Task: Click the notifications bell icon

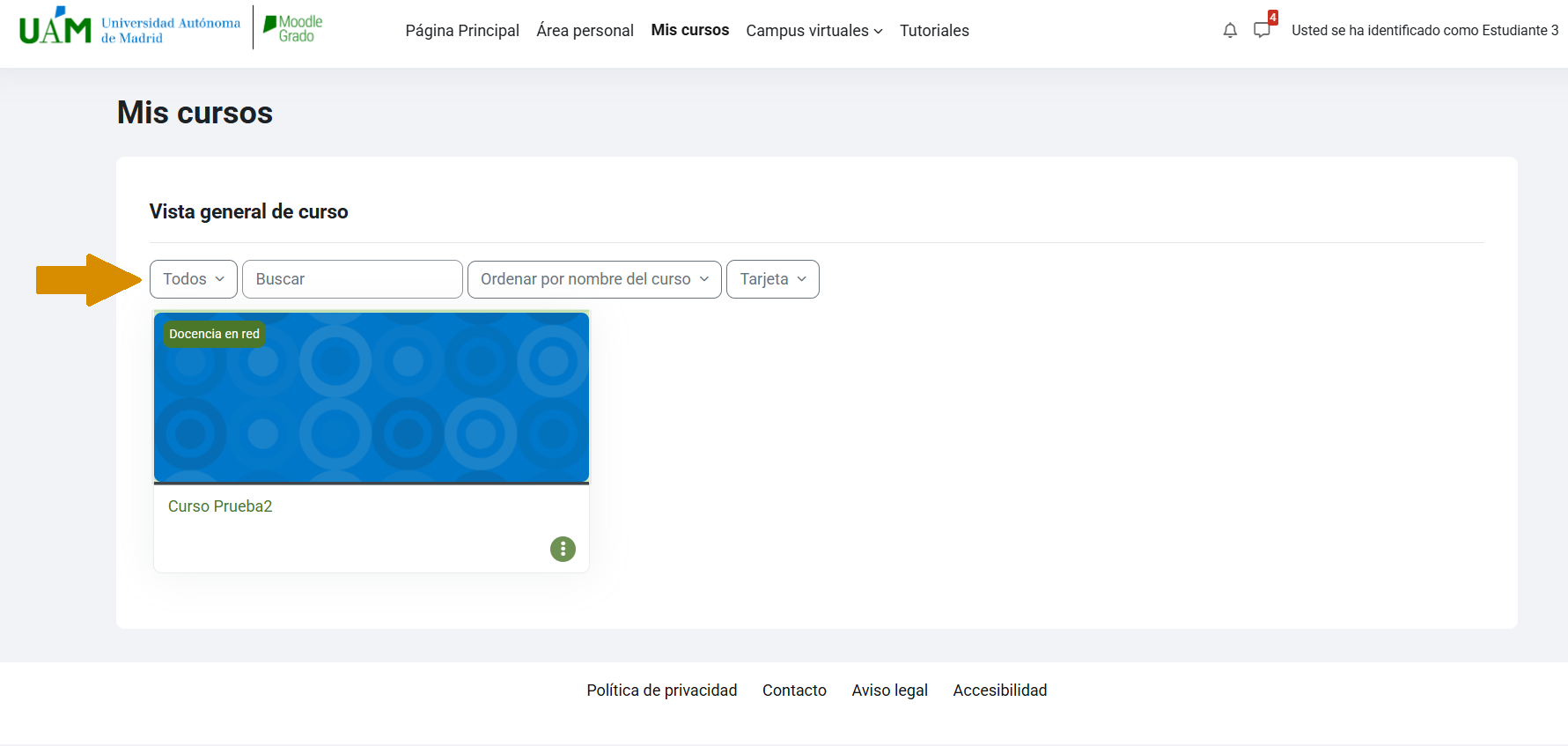Action: pos(1230,31)
